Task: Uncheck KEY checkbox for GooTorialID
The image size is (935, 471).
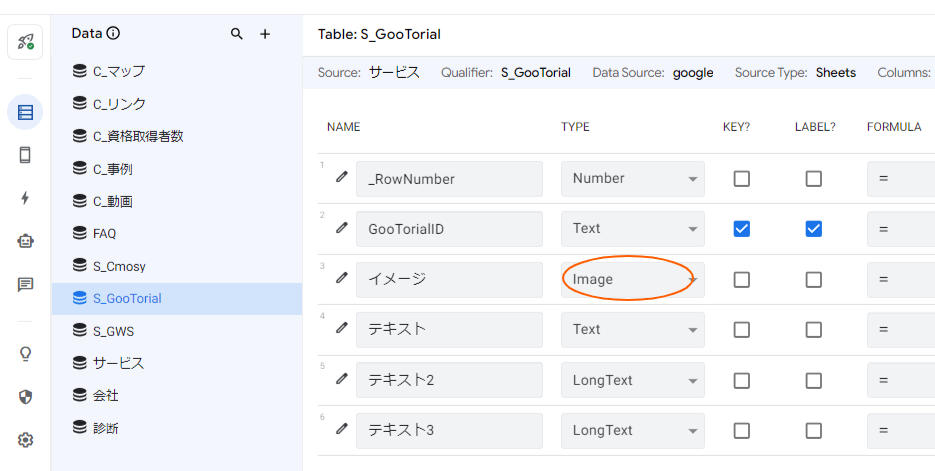Action: click(741, 228)
